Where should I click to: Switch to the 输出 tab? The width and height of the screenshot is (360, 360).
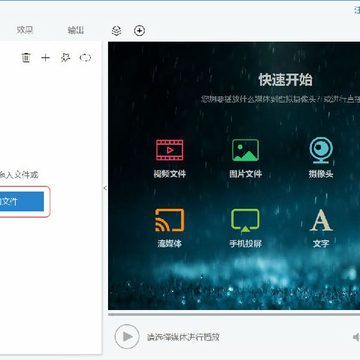(x=76, y=30)
